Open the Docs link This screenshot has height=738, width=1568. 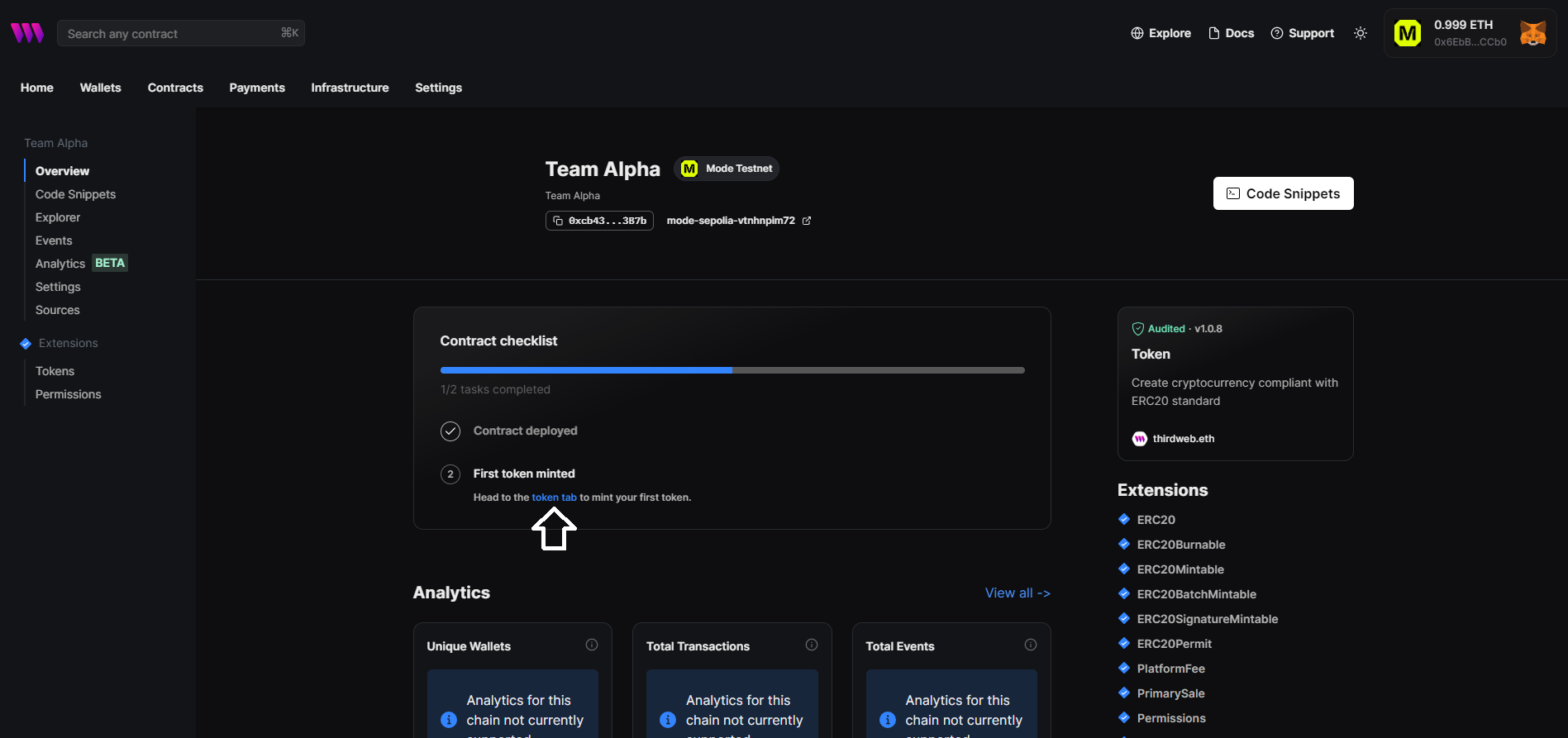tap(1231, 33)
